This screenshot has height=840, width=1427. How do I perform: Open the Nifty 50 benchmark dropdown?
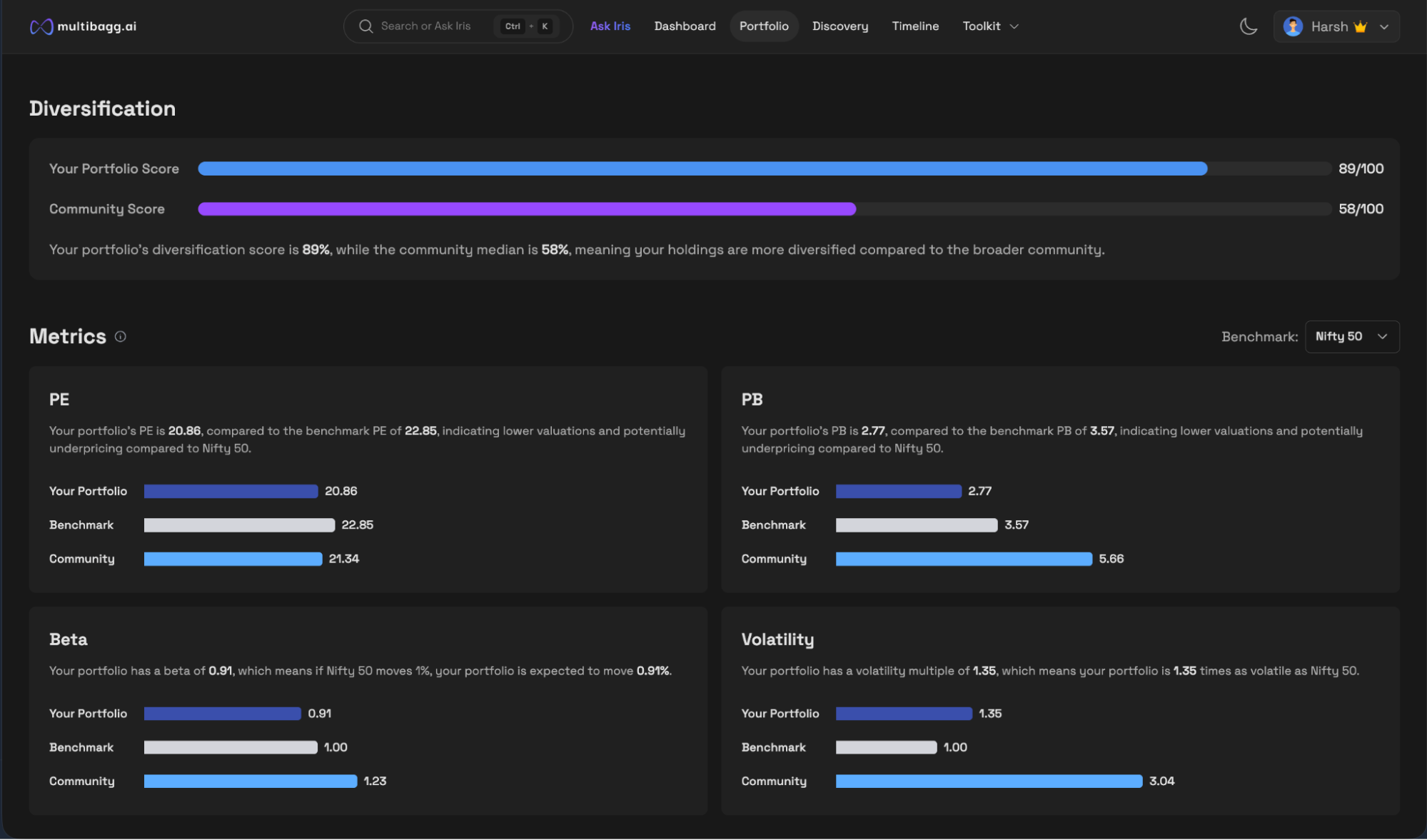coord(1351,337)
